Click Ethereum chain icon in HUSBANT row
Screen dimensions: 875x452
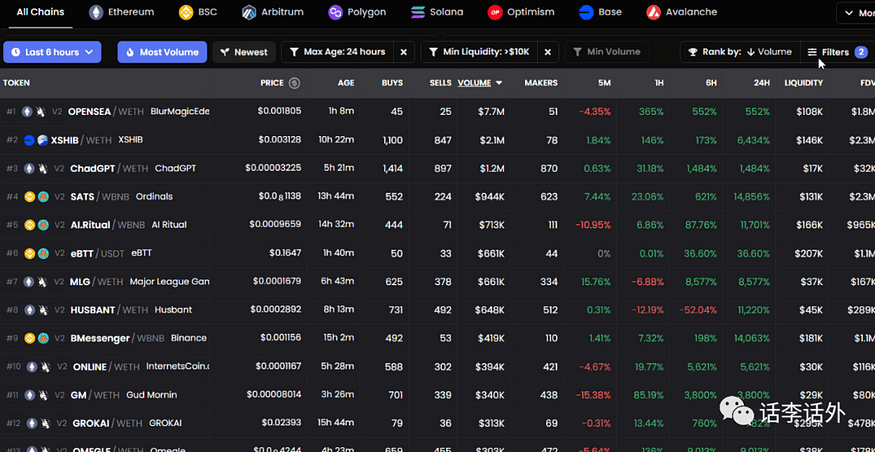tap(29, 310)
